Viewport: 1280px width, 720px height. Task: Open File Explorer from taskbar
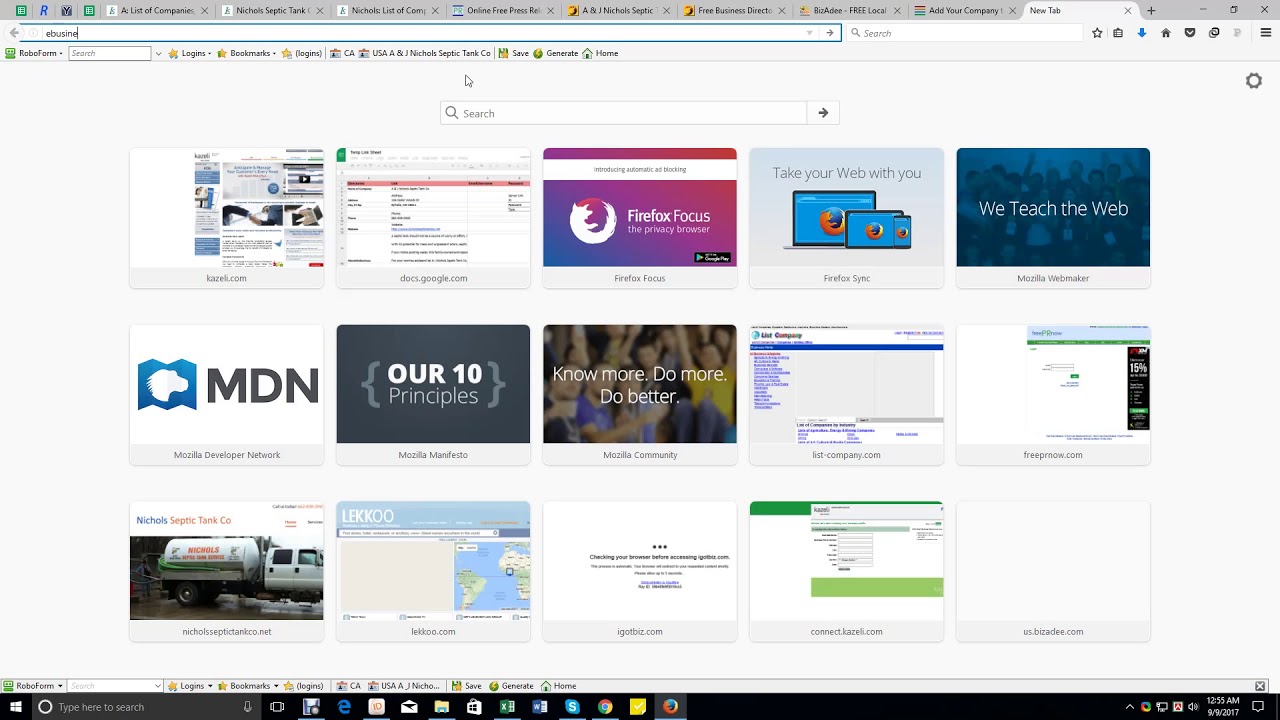pos(441,707)
